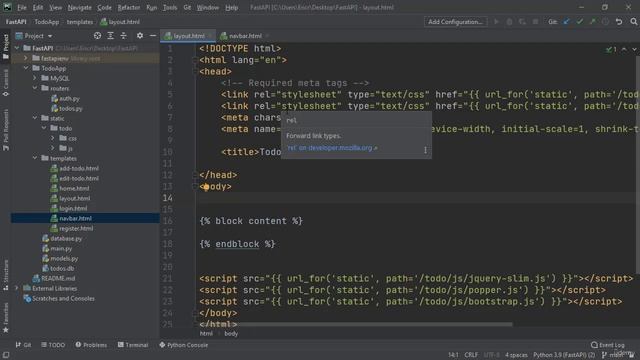Open README.md file

[54, 278]
